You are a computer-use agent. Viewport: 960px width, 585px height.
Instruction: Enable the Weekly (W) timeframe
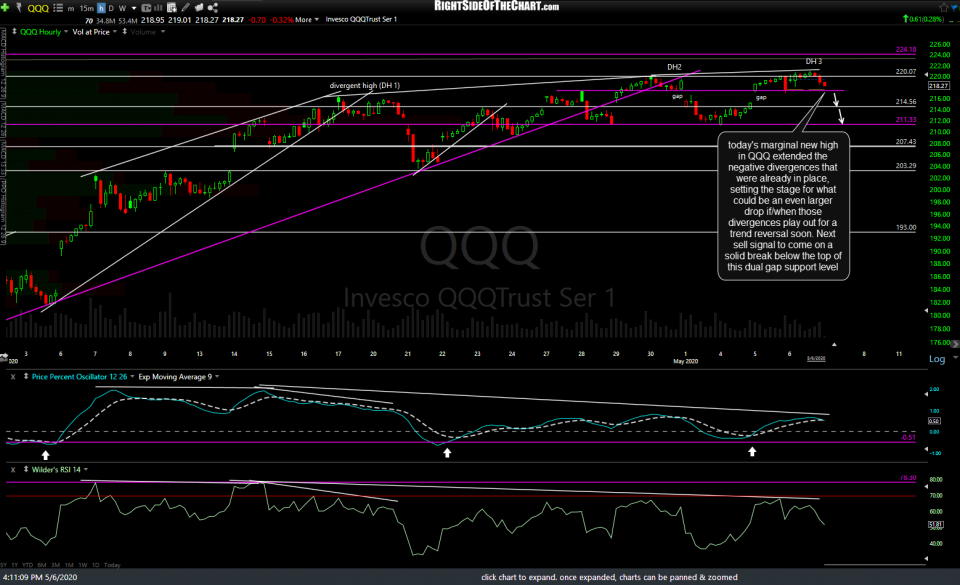coord(121,6)
